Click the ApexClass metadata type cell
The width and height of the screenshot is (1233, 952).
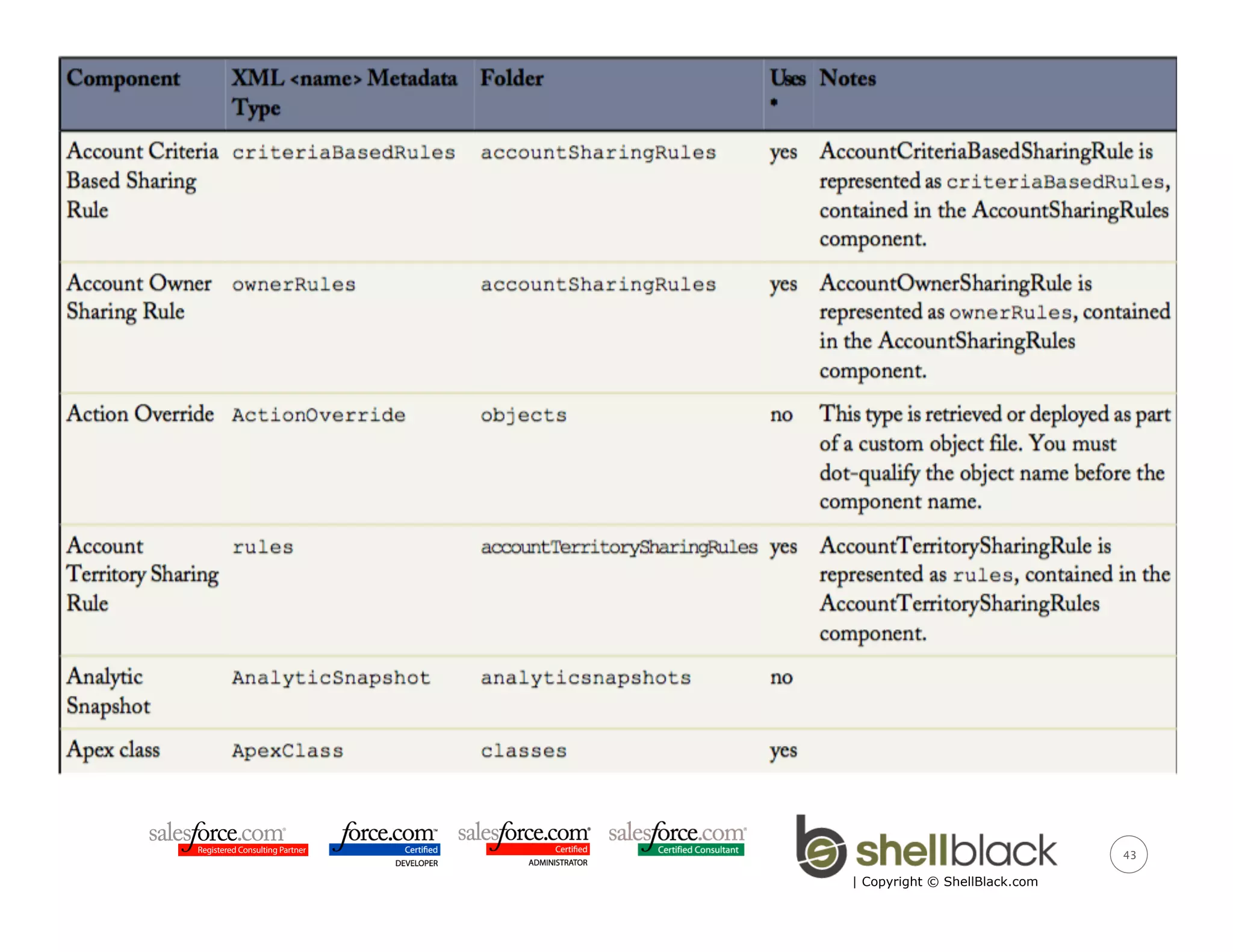click(288, 751)
